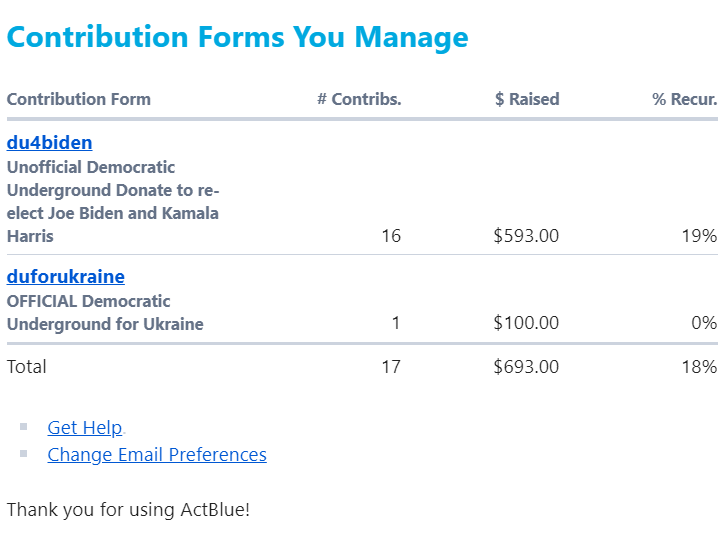Click the $ Raised column header
726x533 pixels.
click(527, 99)
